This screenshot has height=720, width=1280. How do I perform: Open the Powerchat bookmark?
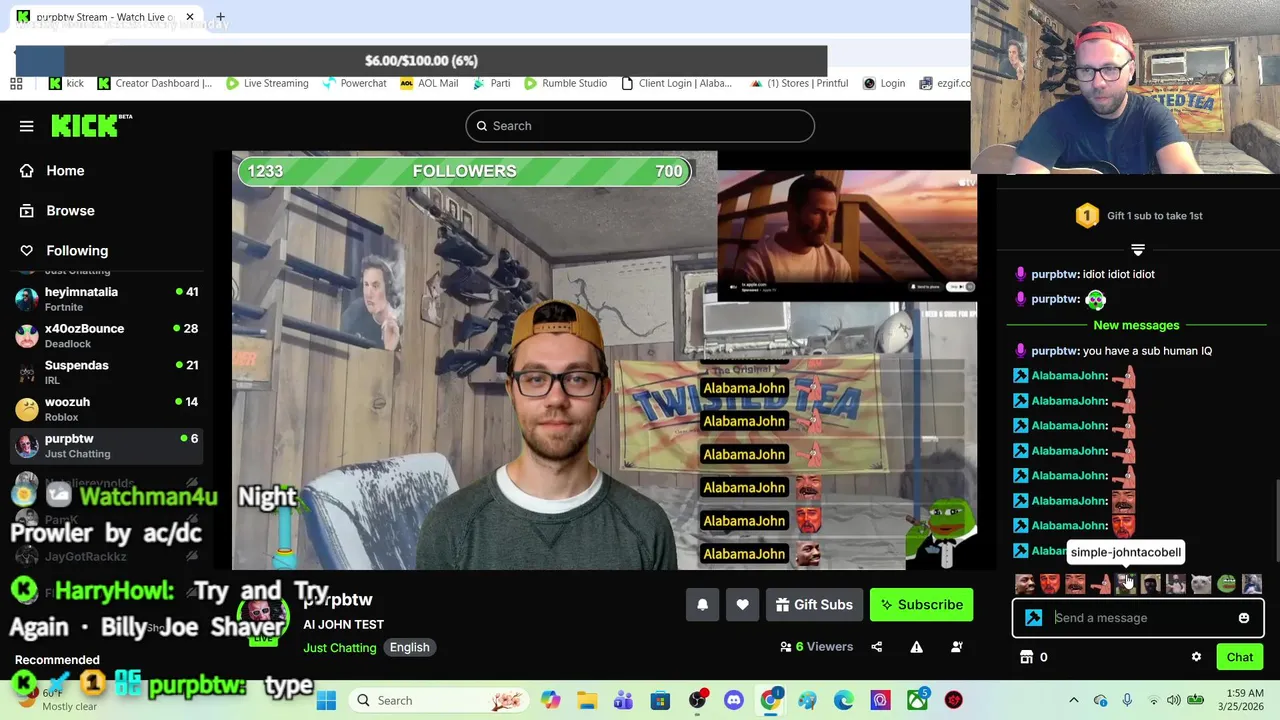tap(354, 83)
